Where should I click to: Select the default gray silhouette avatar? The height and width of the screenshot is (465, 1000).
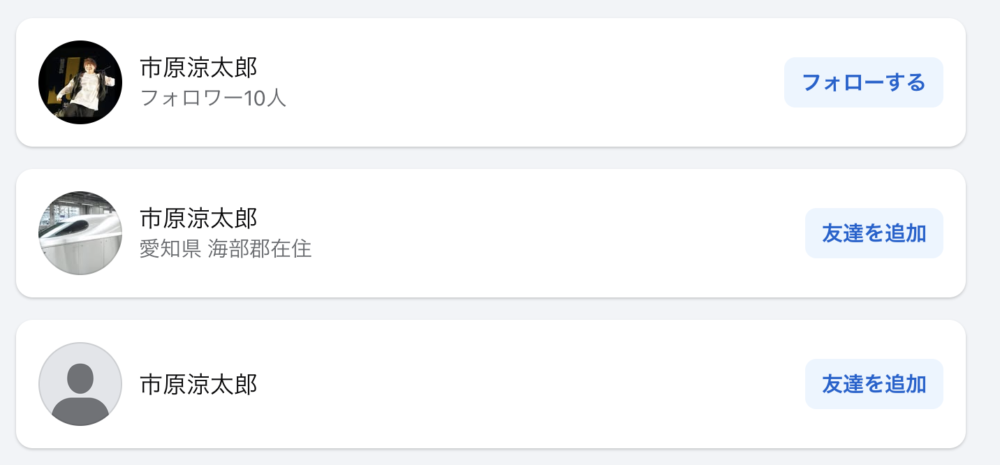(80, 384)
